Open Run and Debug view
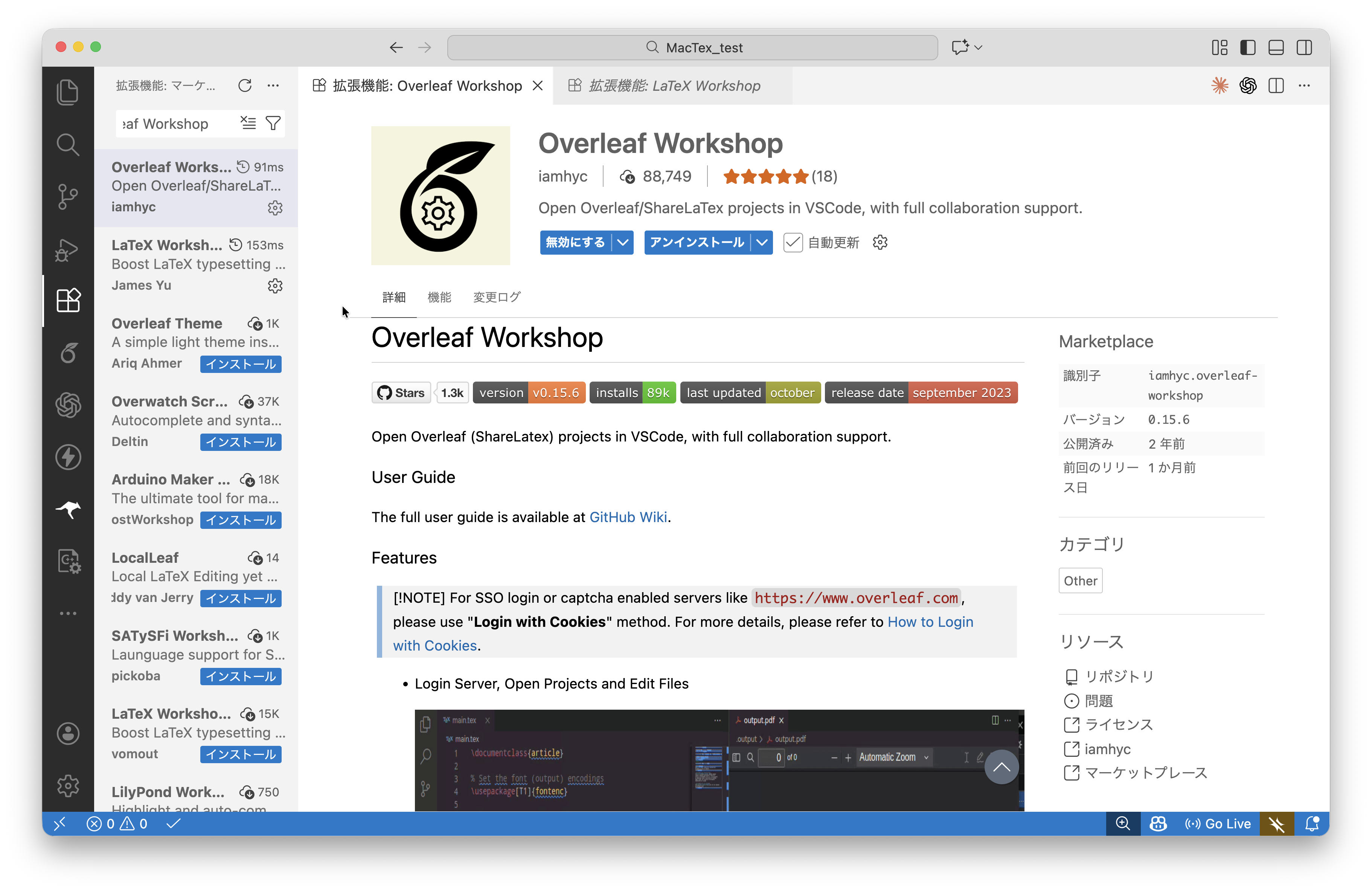The width and height of the screenshot is (1372, 892). (67, 249)
